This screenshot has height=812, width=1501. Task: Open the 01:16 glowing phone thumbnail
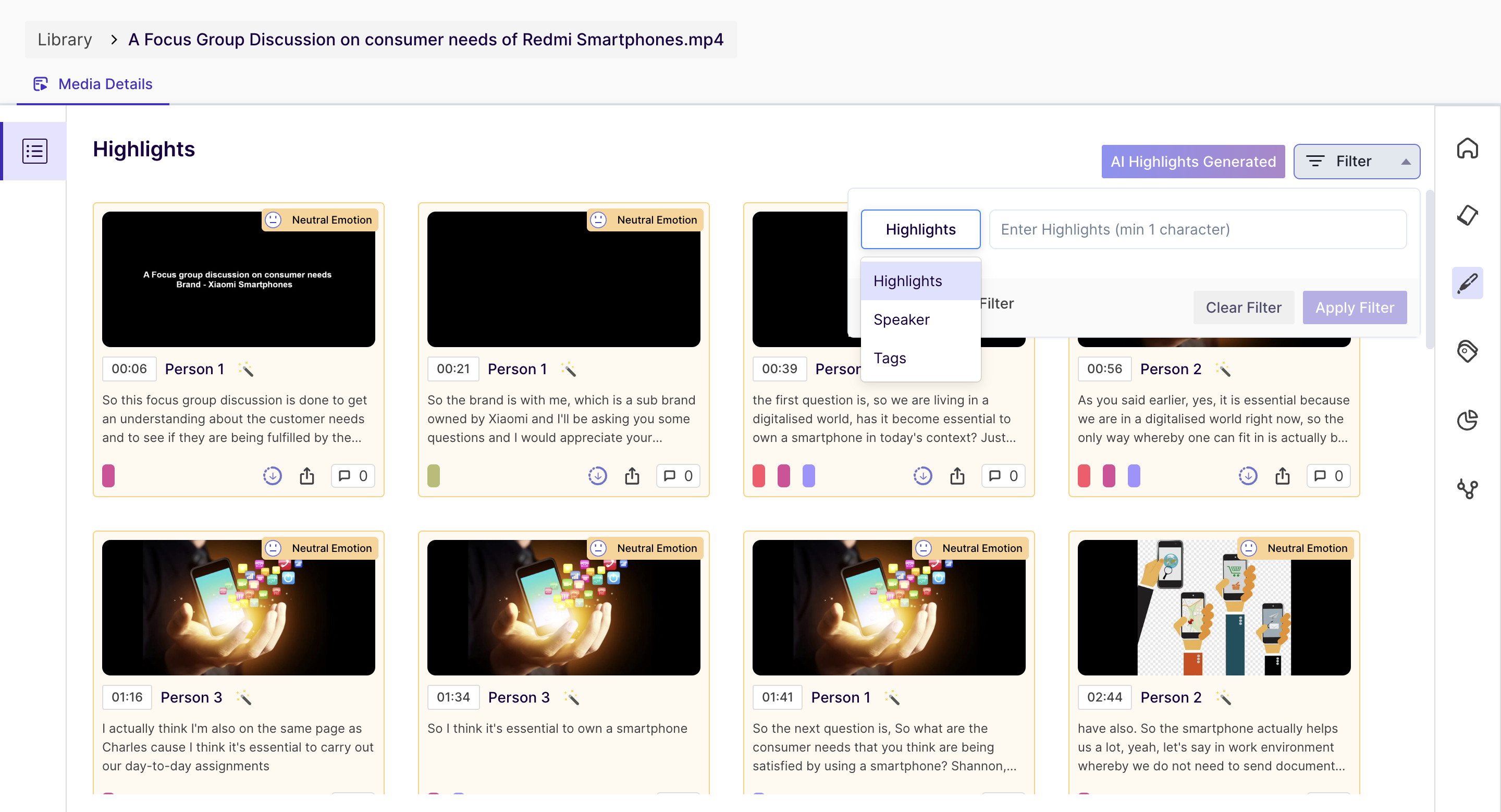click(238, 608)
